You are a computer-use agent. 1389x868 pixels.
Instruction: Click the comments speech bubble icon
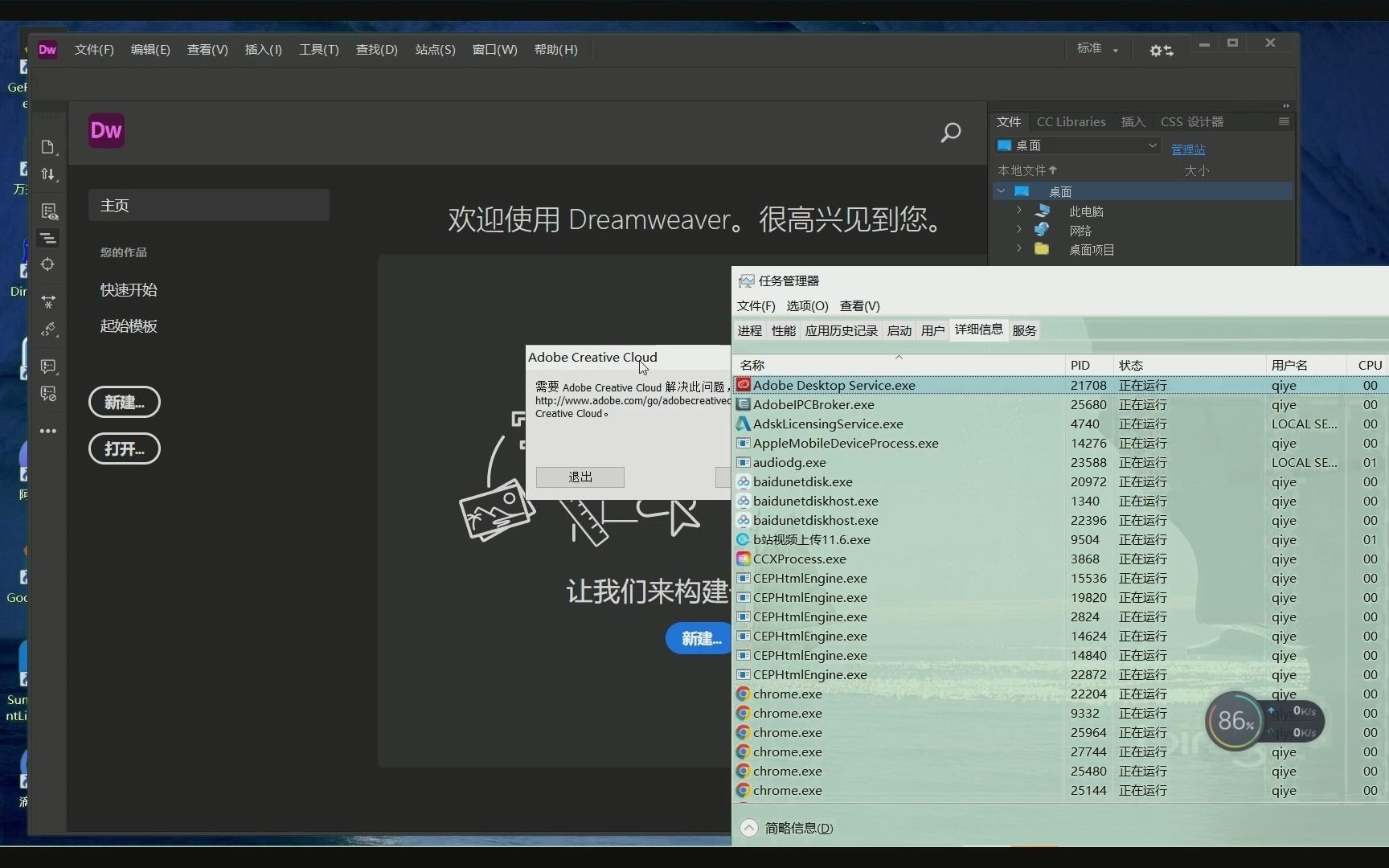48,367
